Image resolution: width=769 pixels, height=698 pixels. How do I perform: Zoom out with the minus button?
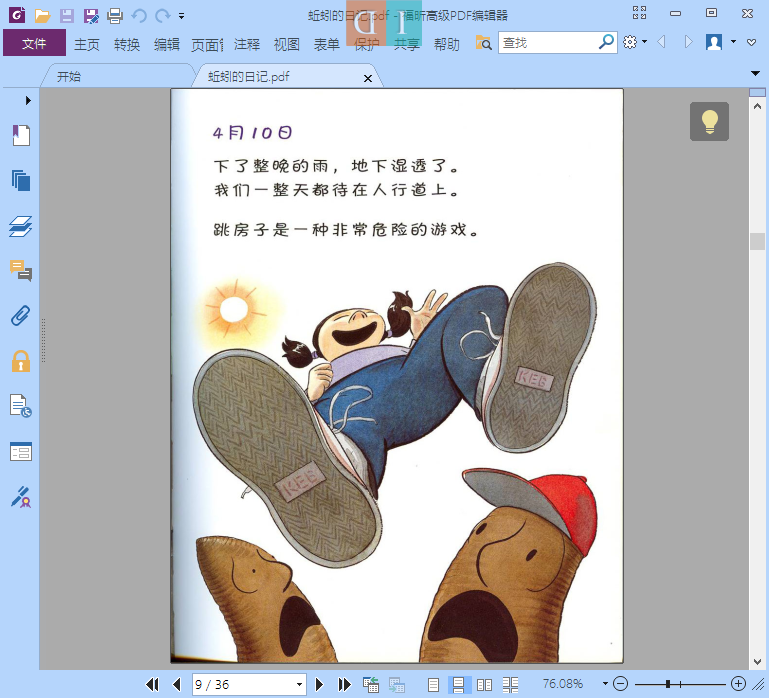[x=620, y=684]
